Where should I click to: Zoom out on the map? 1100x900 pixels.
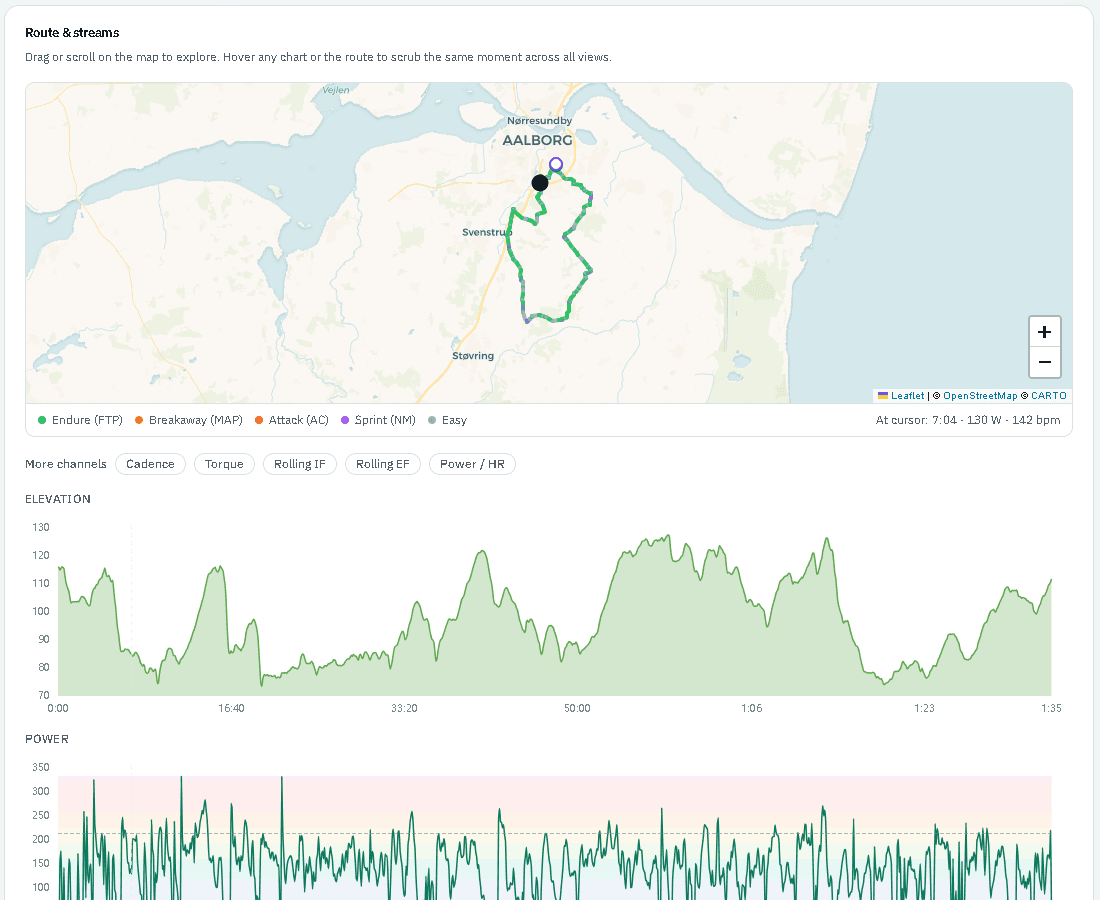click(x=1044, y=362)
